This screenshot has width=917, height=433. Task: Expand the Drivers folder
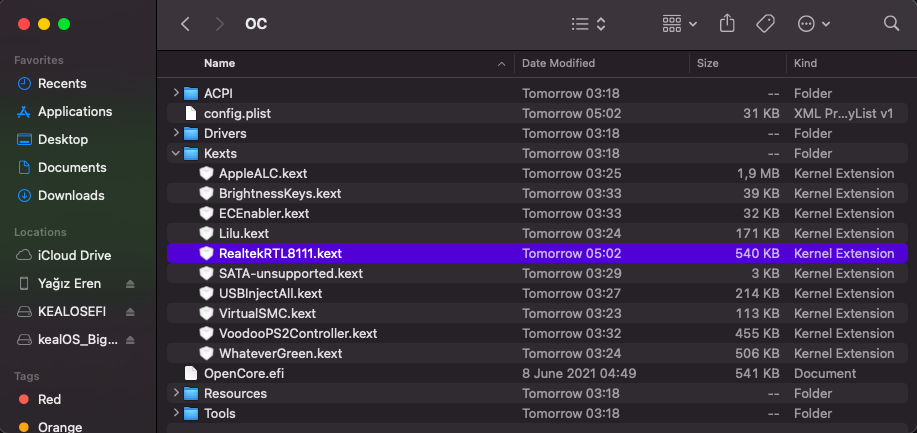(x=176, y=133)
